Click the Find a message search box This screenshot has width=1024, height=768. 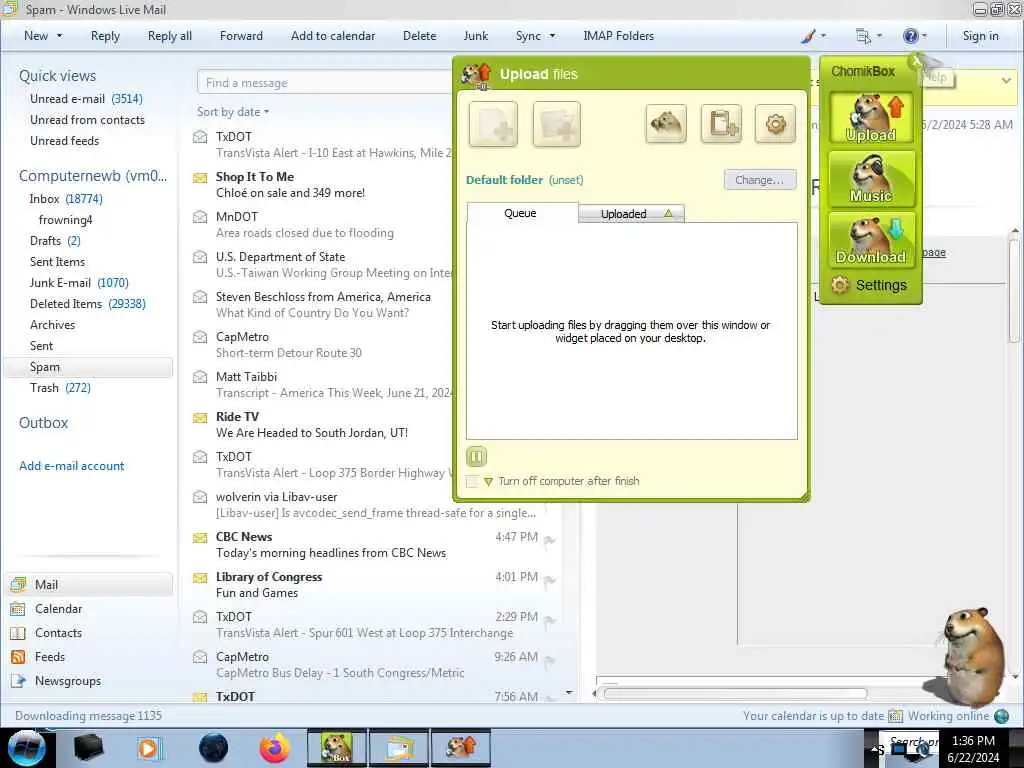325,83
